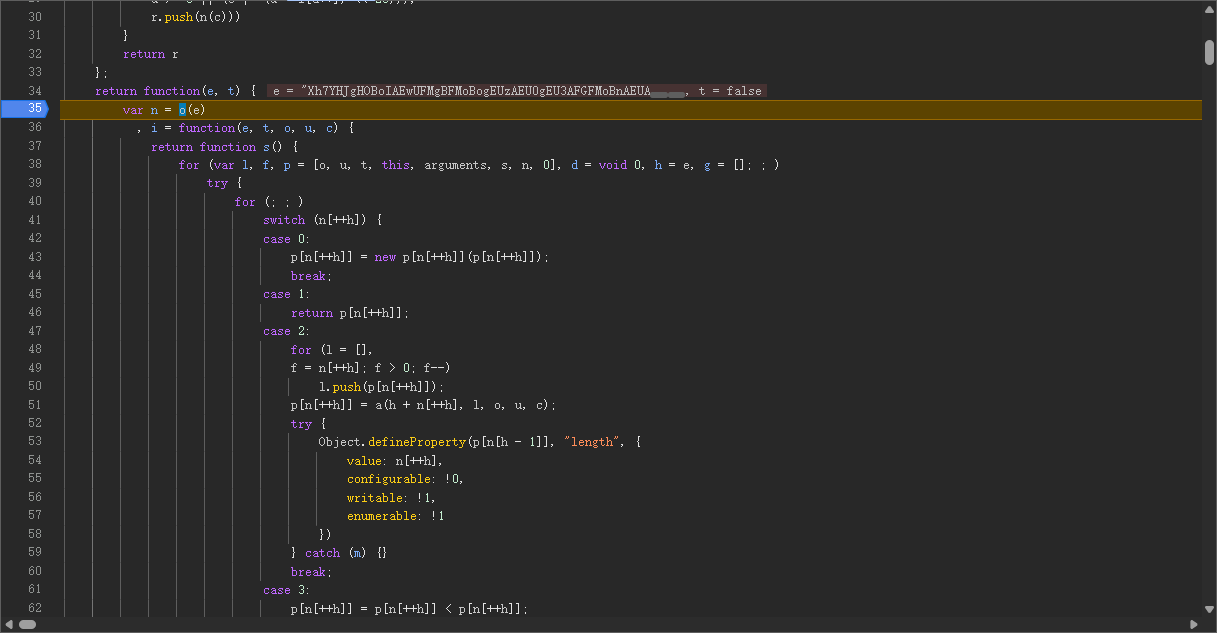Click 'new p[n[++h]](p[n[++h]]);' on line 43

(x=462, y=257)
